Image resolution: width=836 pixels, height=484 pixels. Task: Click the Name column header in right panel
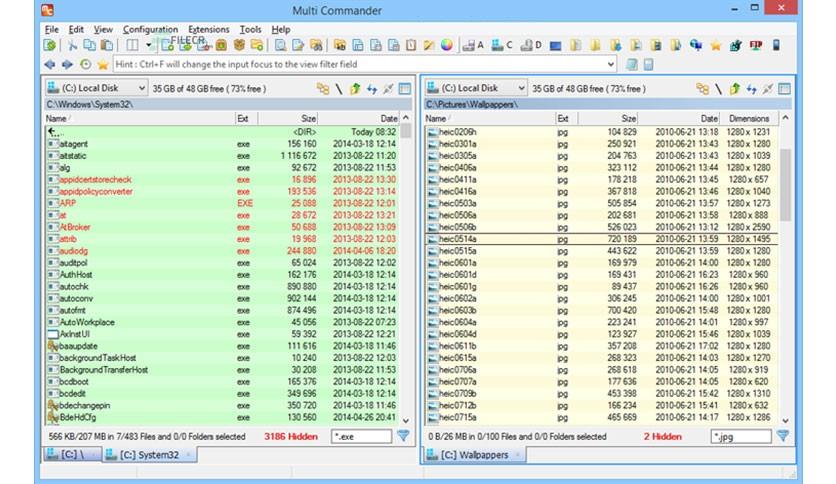click(x=489, y=118)
